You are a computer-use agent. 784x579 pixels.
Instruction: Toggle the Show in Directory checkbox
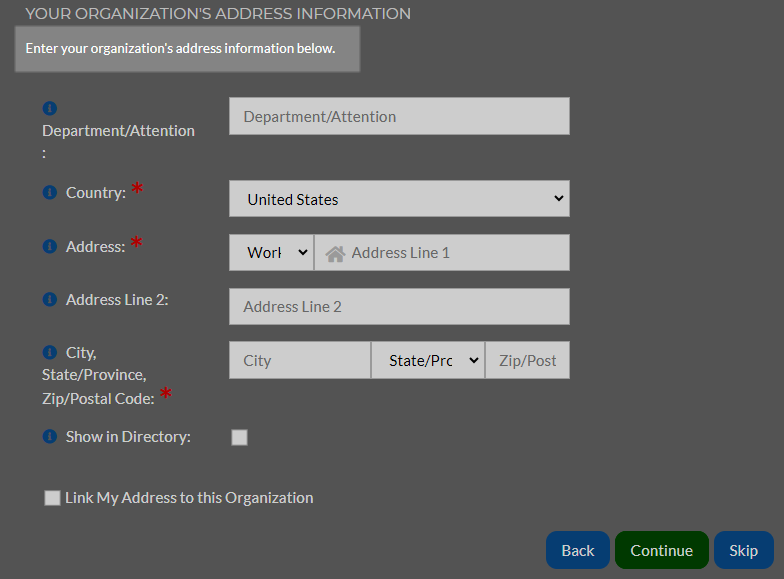[x=240, y=437]
